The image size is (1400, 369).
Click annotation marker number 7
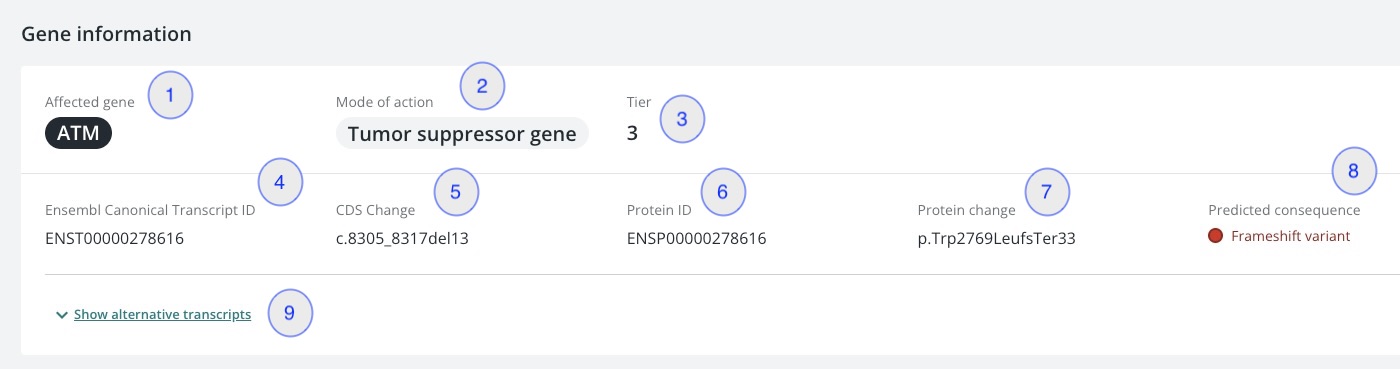(1047, 190)
